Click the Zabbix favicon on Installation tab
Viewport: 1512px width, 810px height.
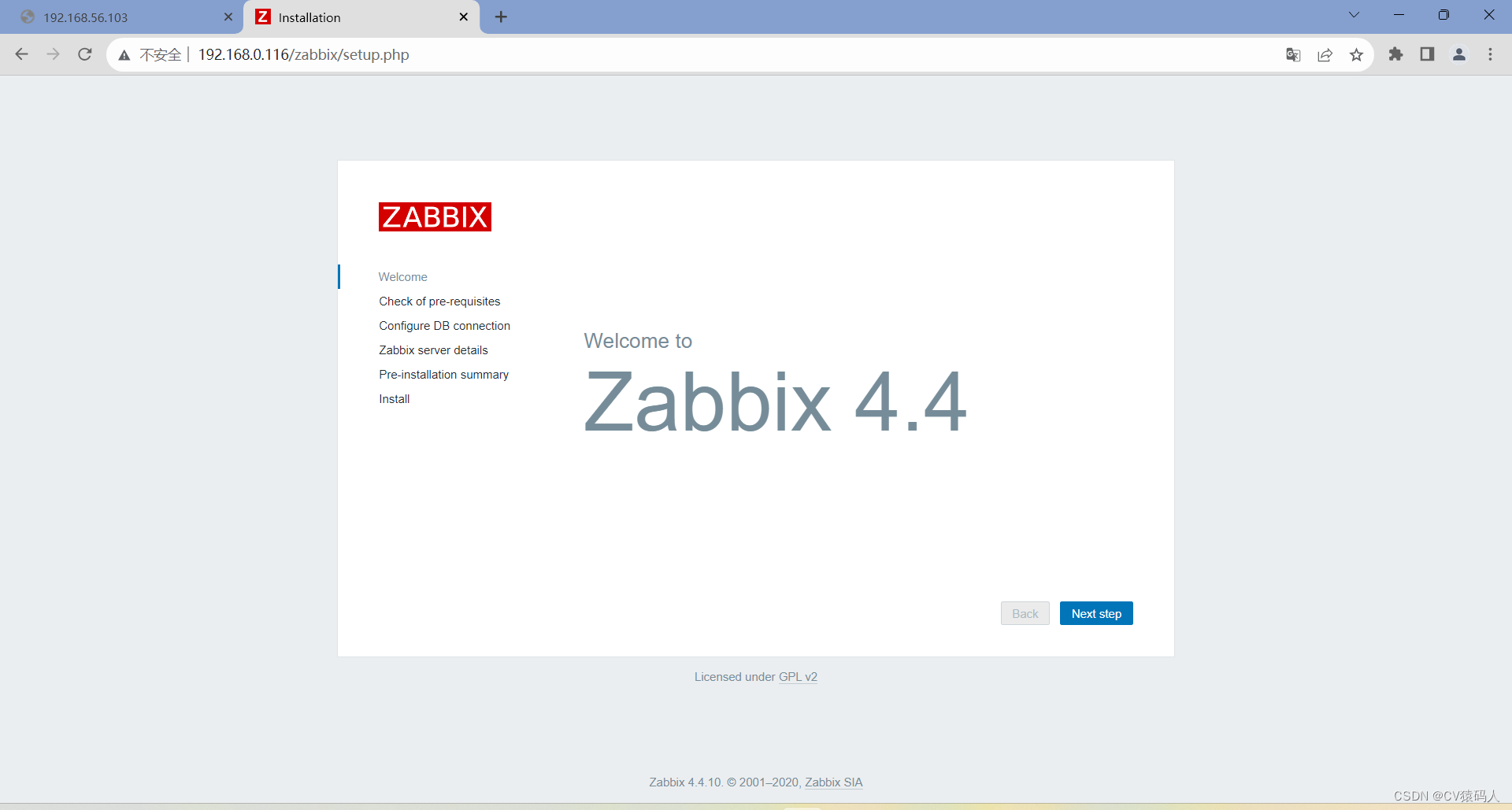[263, 17]
